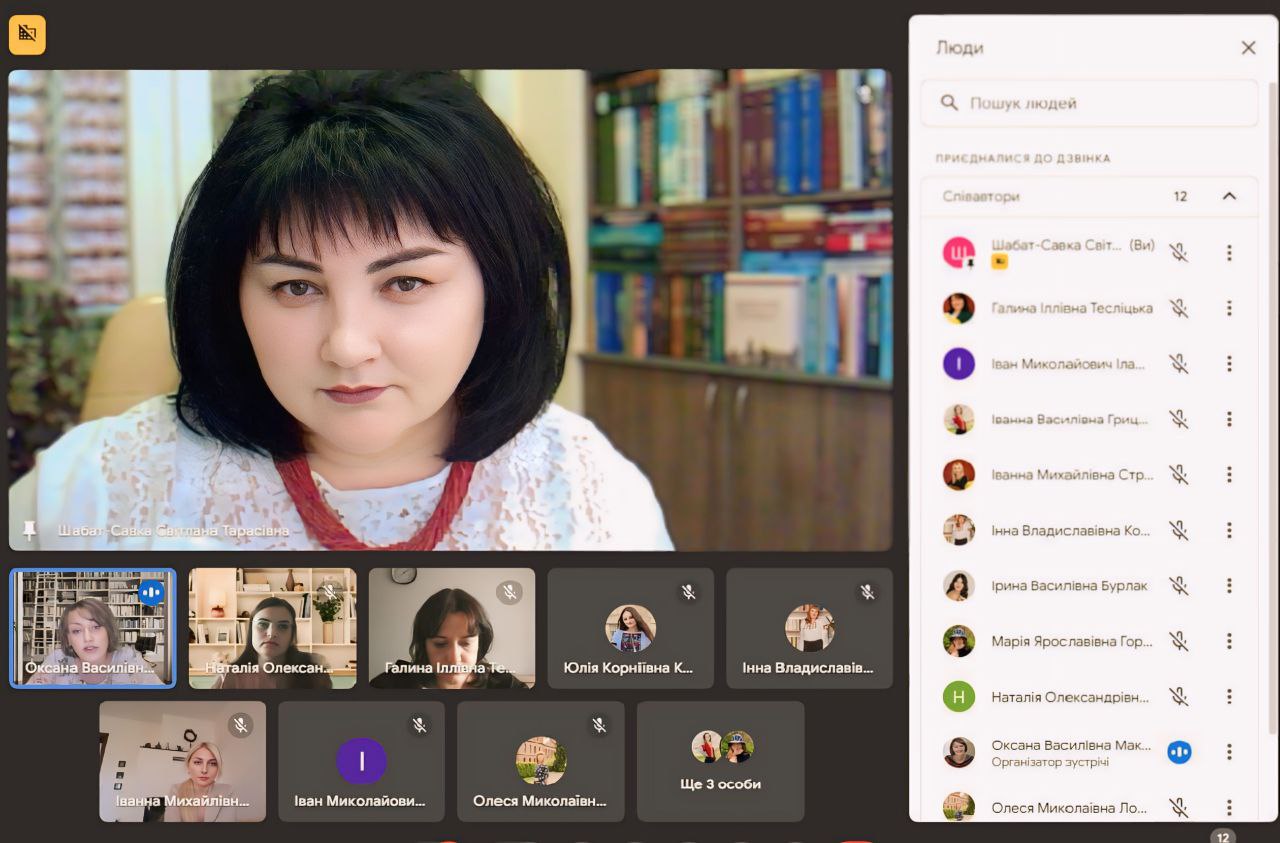Screen dimensions: 1280x843
Task: Select Наталія Олександрівна video tile
Action: [x=272, y=628]
